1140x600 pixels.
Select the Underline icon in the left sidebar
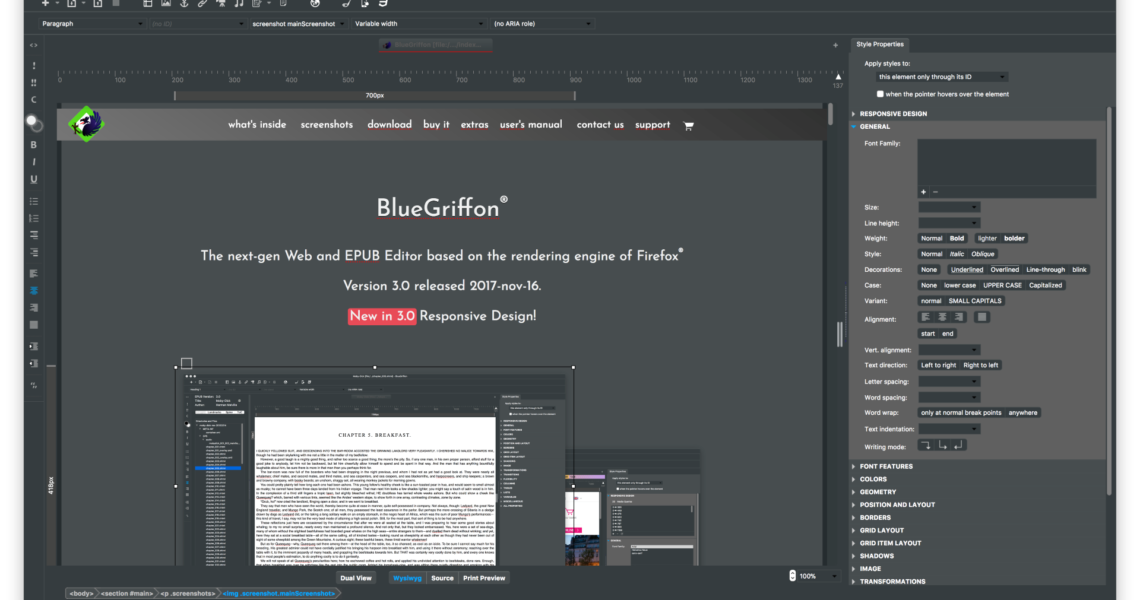pos(32,178)
